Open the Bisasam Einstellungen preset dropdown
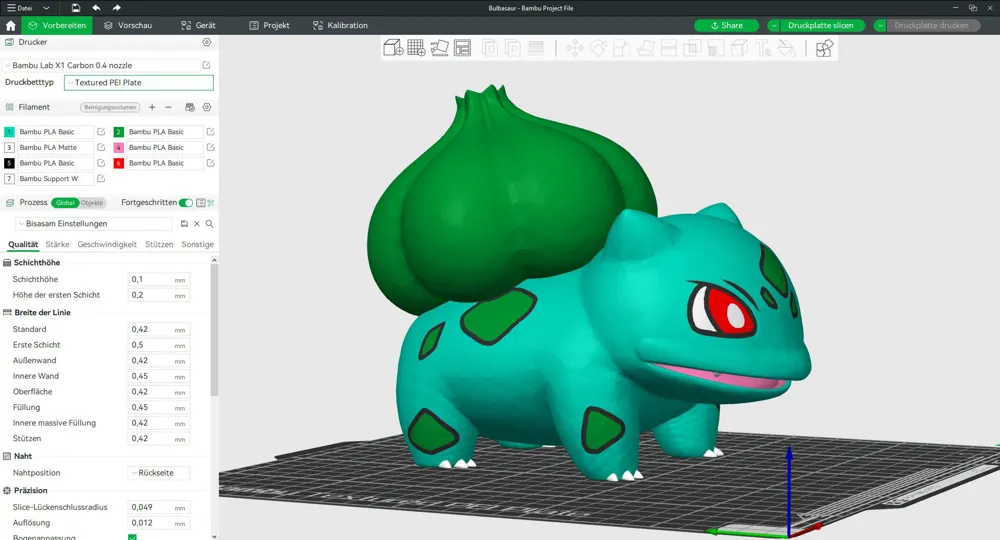The image size is (1000, 540). point(94,224)
